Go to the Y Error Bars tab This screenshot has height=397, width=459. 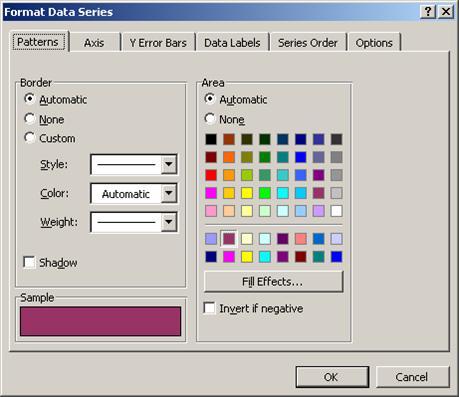tap(158, 43)
